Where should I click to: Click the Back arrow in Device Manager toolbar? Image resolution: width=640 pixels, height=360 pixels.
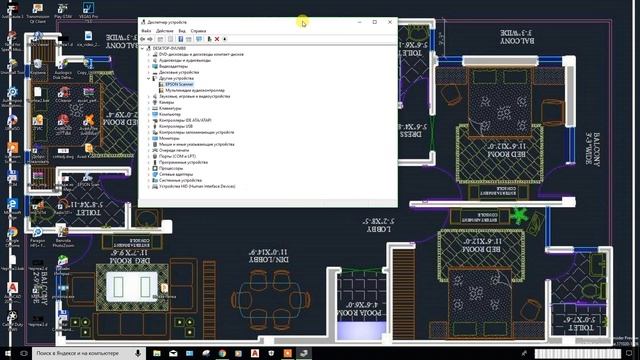click(142, 39)
